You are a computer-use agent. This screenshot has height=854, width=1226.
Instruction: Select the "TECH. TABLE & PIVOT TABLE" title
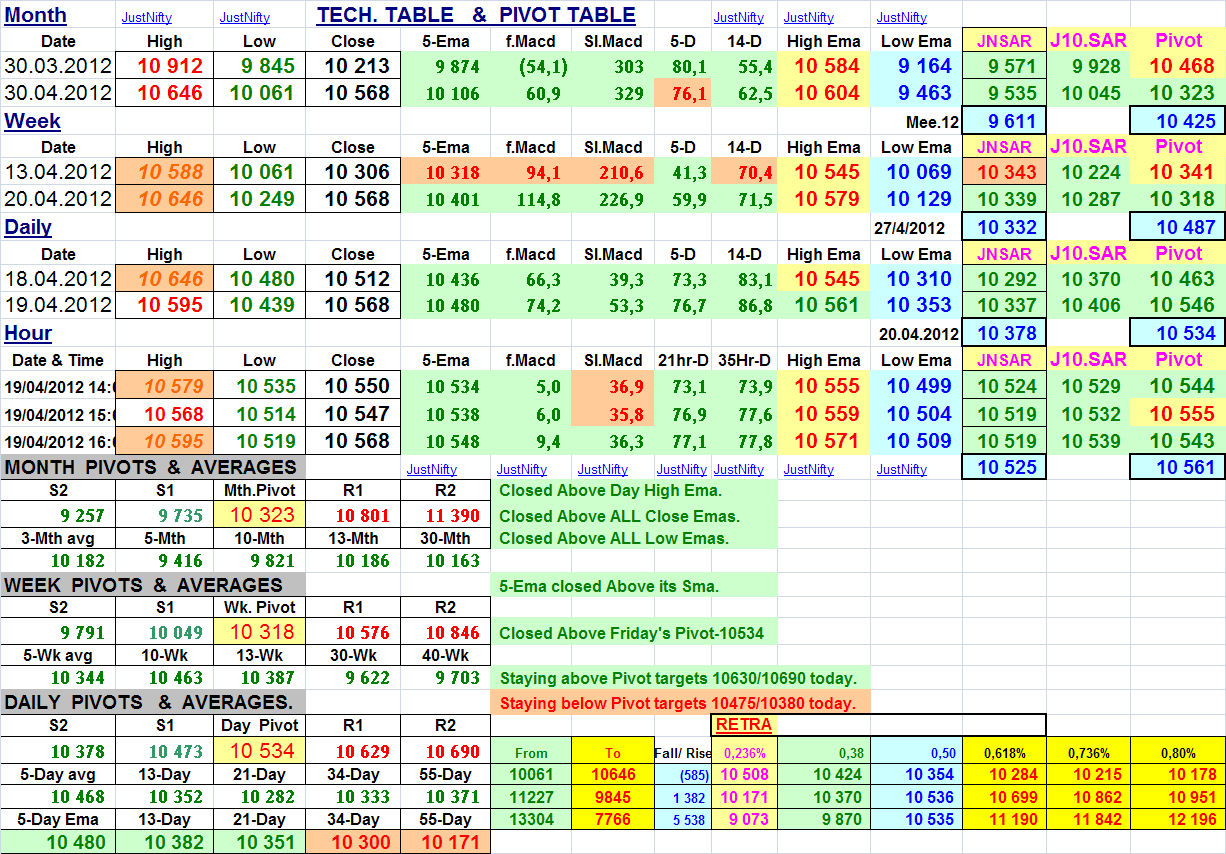tap(476, 15)
